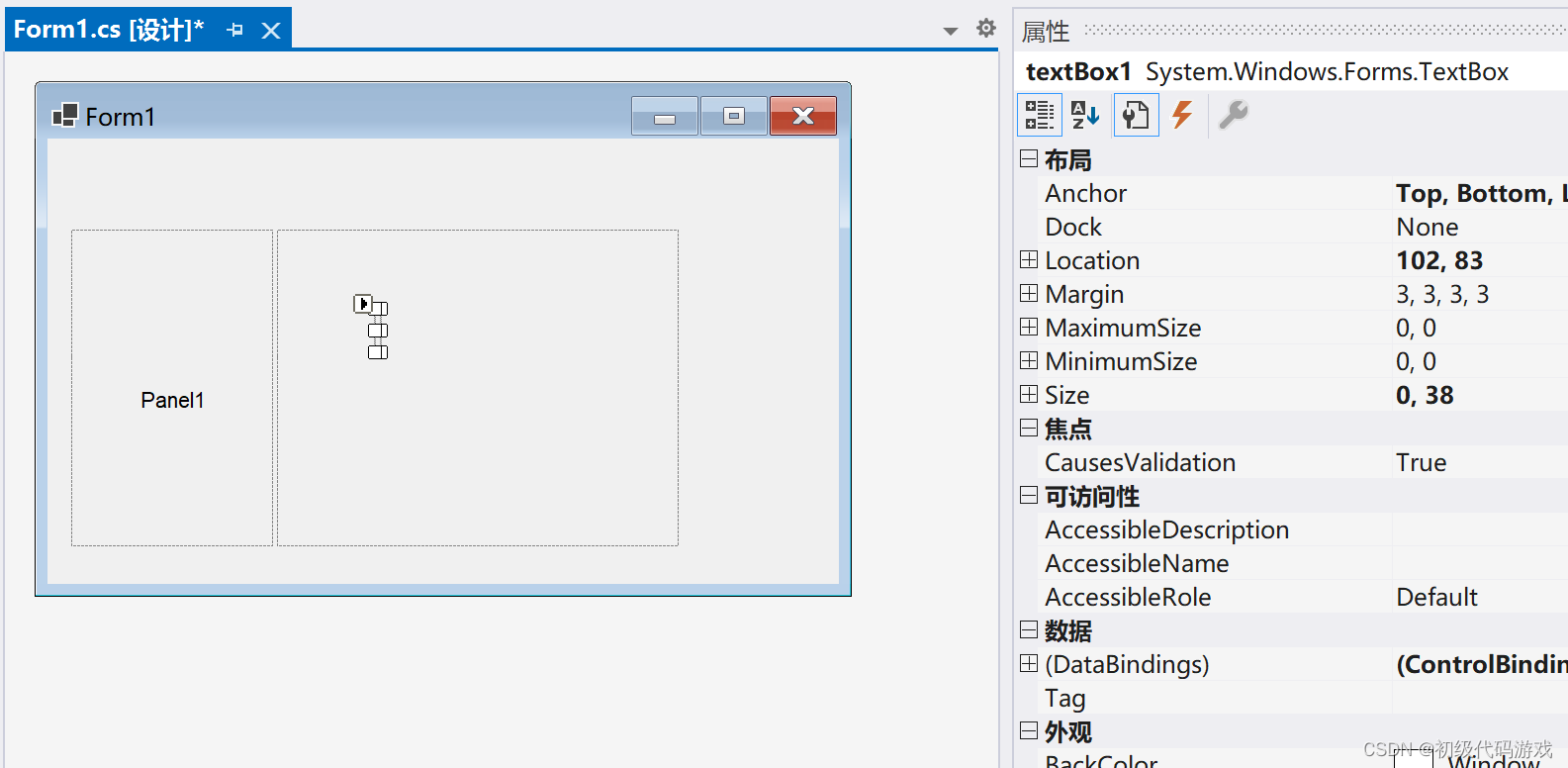Close the Form1.cs designer tab
Viewport: 1568px width, 768px height.
[271, 31]
